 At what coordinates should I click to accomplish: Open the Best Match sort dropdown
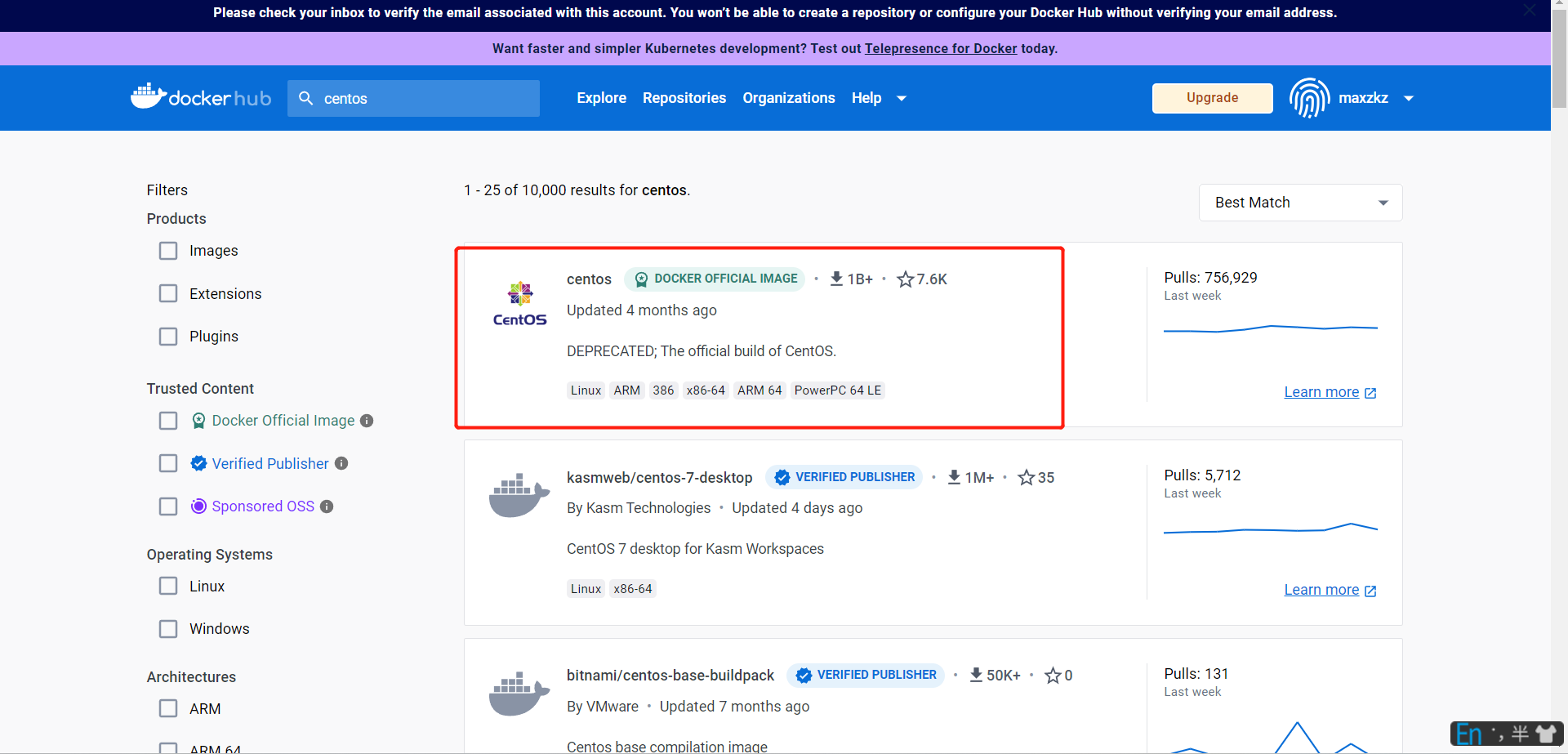pos(1300,203)
